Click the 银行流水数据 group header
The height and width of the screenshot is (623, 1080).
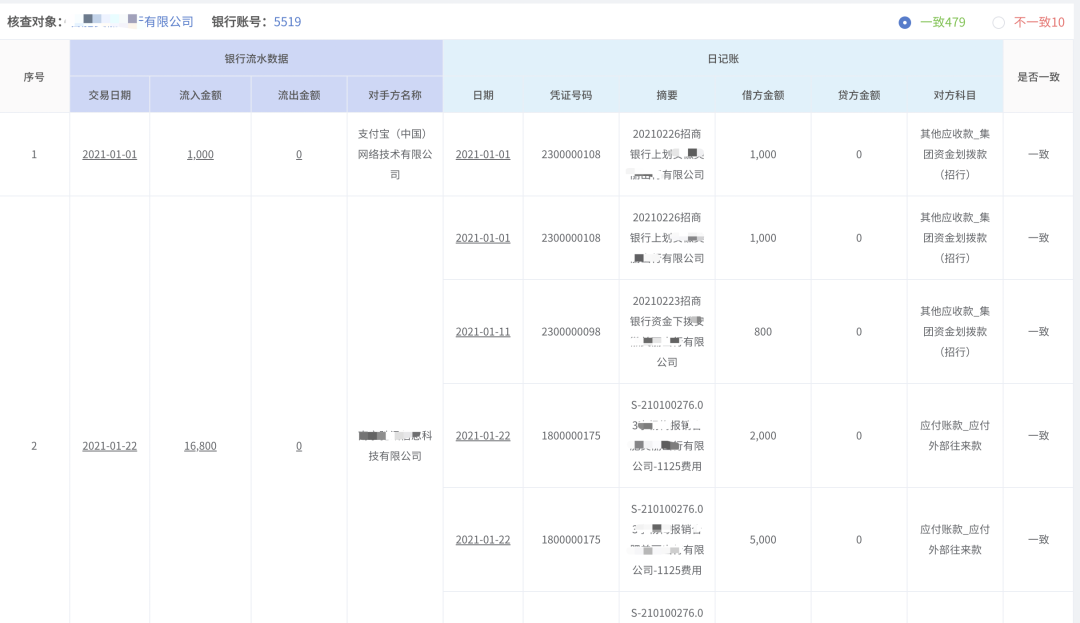(x=256, y=59)
